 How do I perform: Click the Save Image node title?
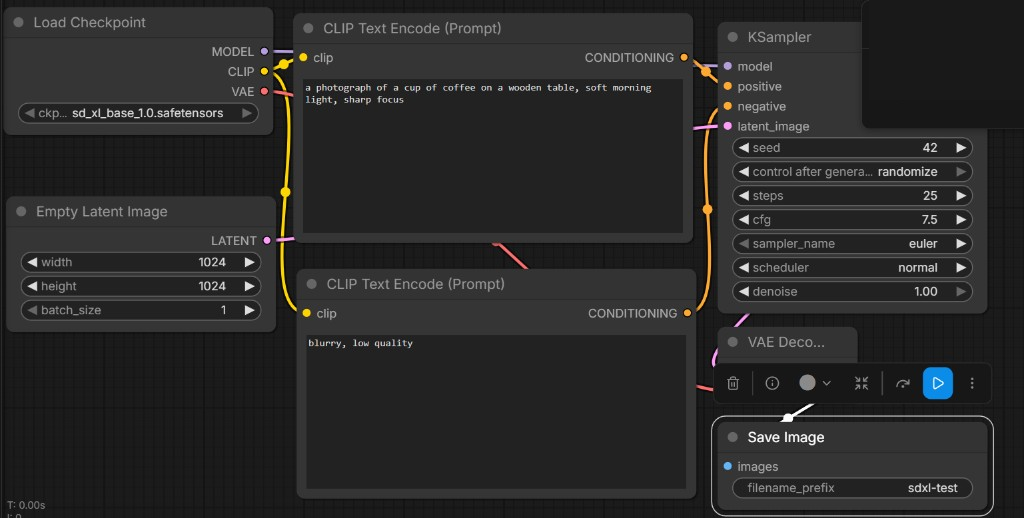pos(786,437)
